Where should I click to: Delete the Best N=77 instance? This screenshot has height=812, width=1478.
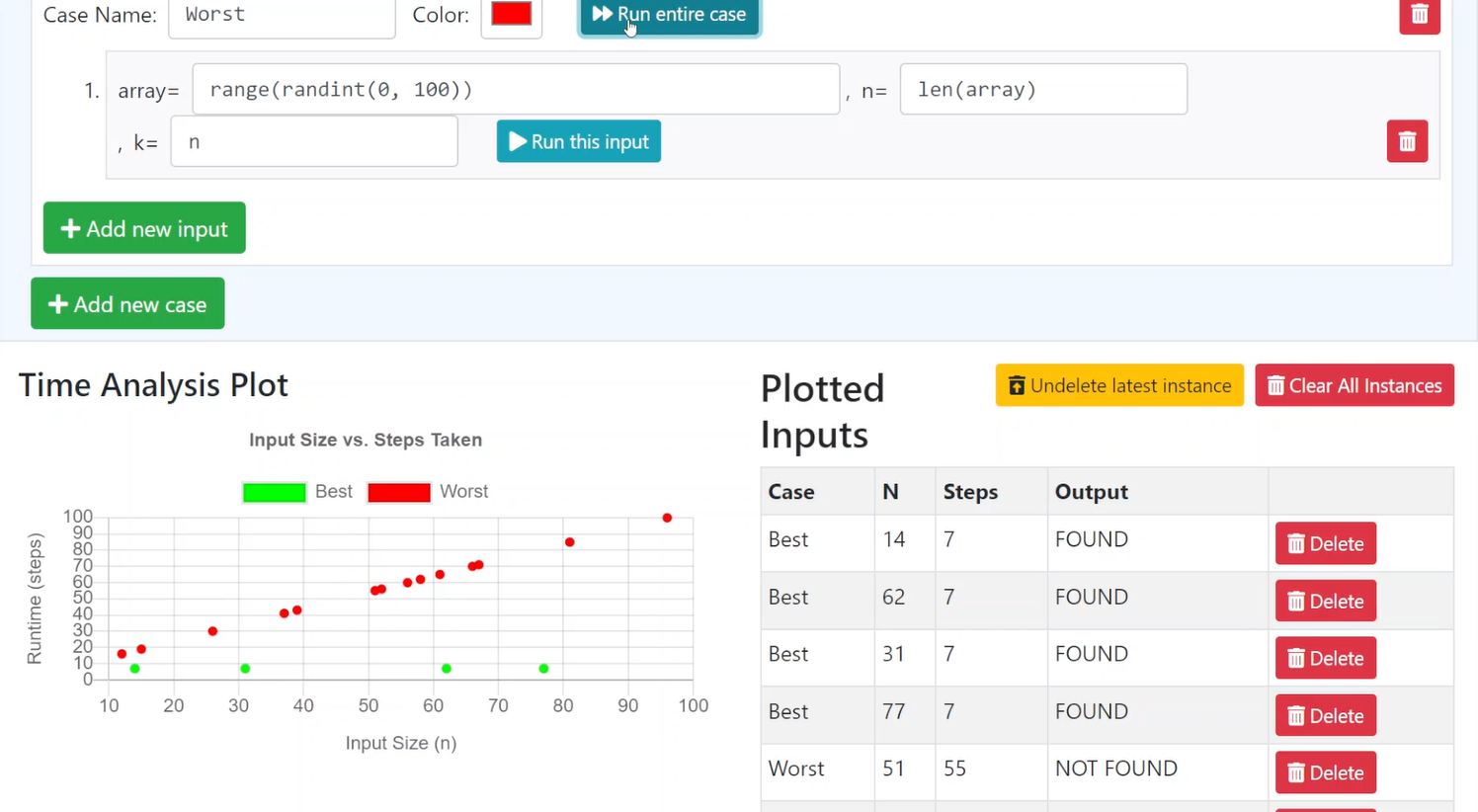[x=1325, y=715]
